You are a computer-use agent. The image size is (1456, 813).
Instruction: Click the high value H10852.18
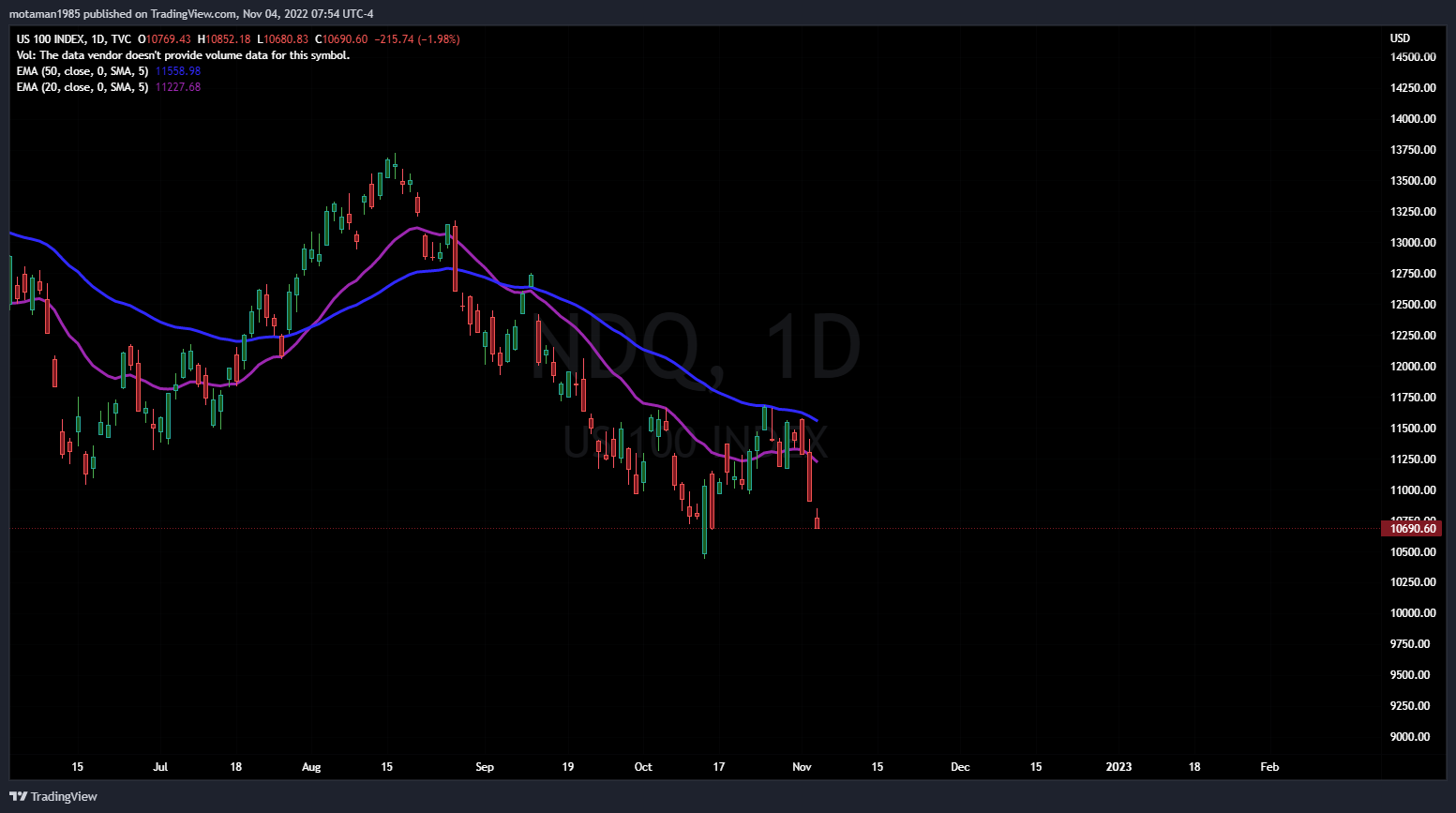coord(224,39)
